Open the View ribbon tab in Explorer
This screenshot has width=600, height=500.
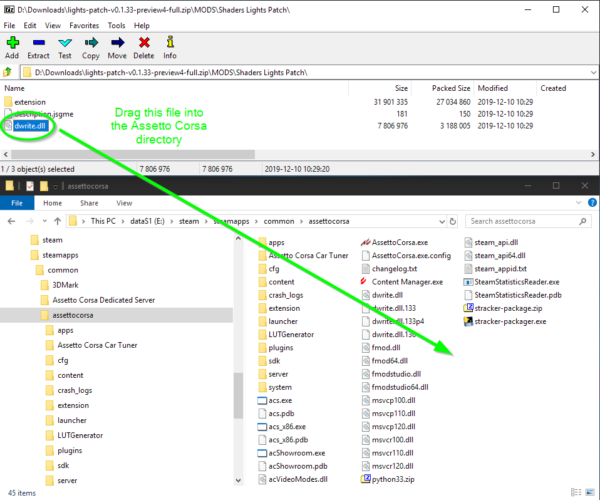point(124,203)
